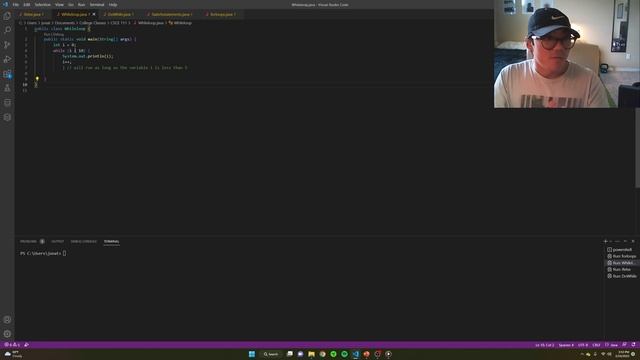Viewport: 640px width, 360px height.
Task: Open Spotify from the taskbar
Action: tap(333, 354)
